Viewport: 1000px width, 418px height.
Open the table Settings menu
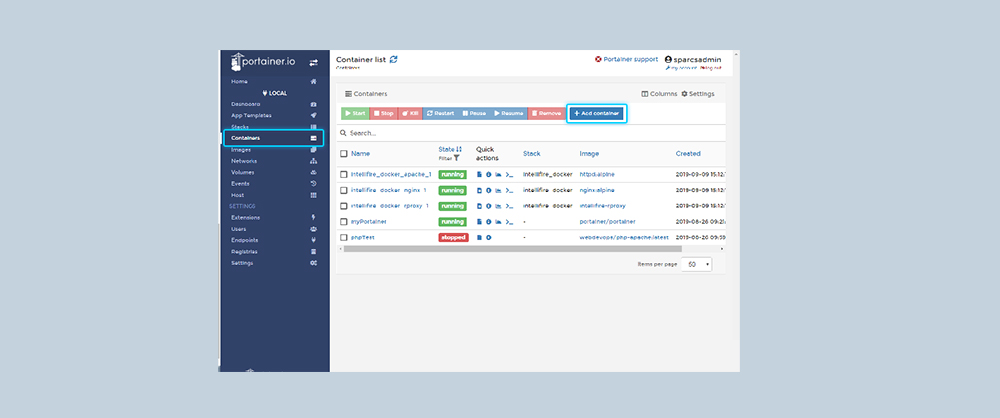point(698,94)
